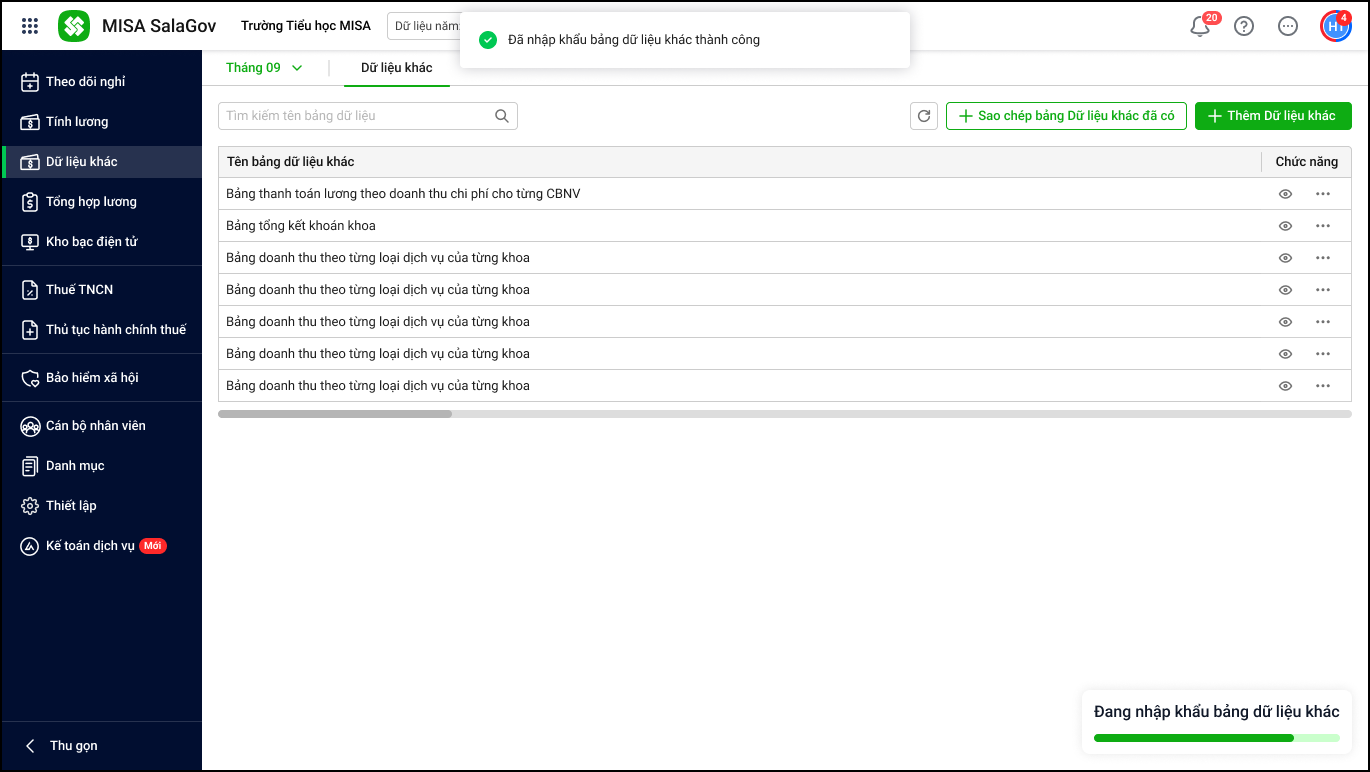This screenshot has width=1370, height=772.
Task: Click Thêm Dữ liệu khác button
Action: 1272,116
